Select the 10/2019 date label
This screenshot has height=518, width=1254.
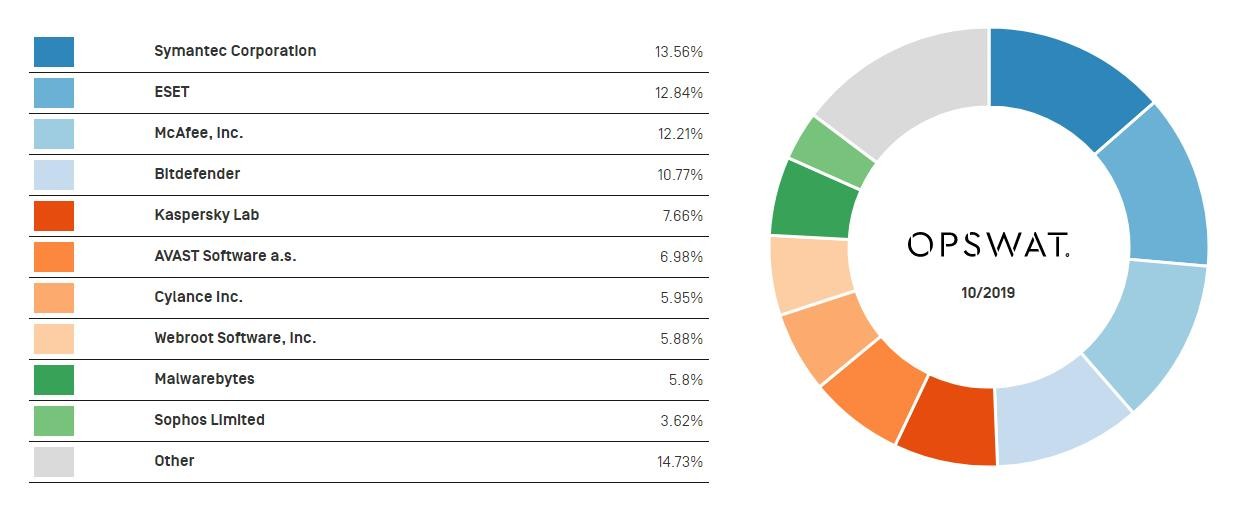coord(989,294)
